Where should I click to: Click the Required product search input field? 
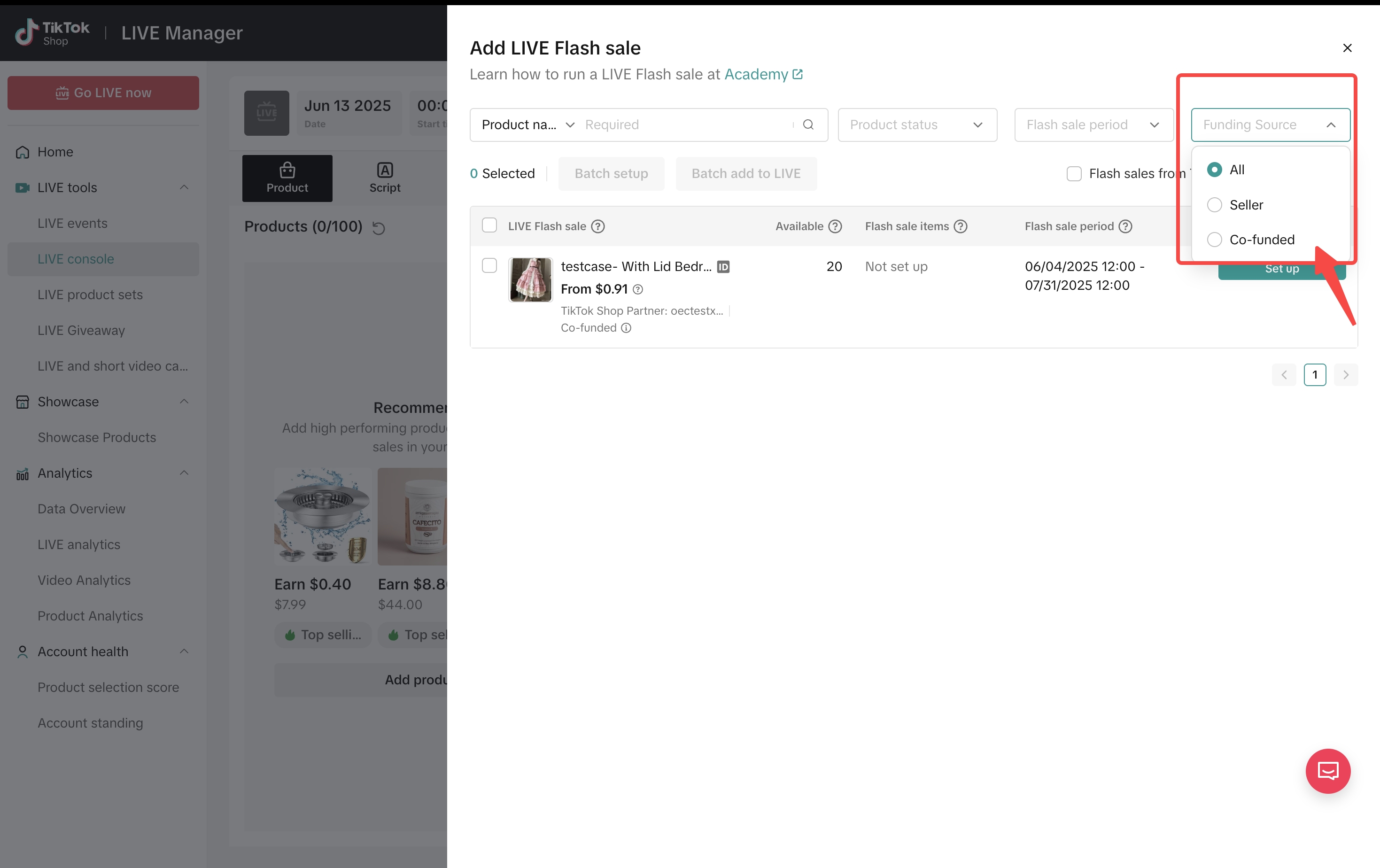685,124
